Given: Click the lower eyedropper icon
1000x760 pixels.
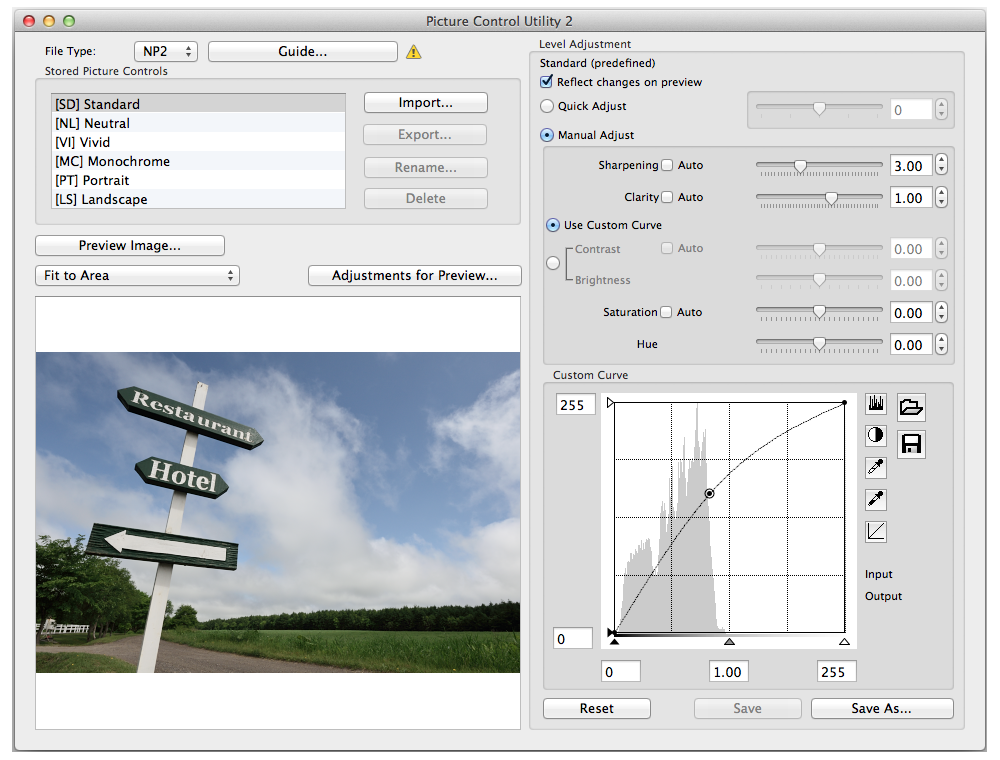Looking at the screenshot, I should (x=876, y=499).
